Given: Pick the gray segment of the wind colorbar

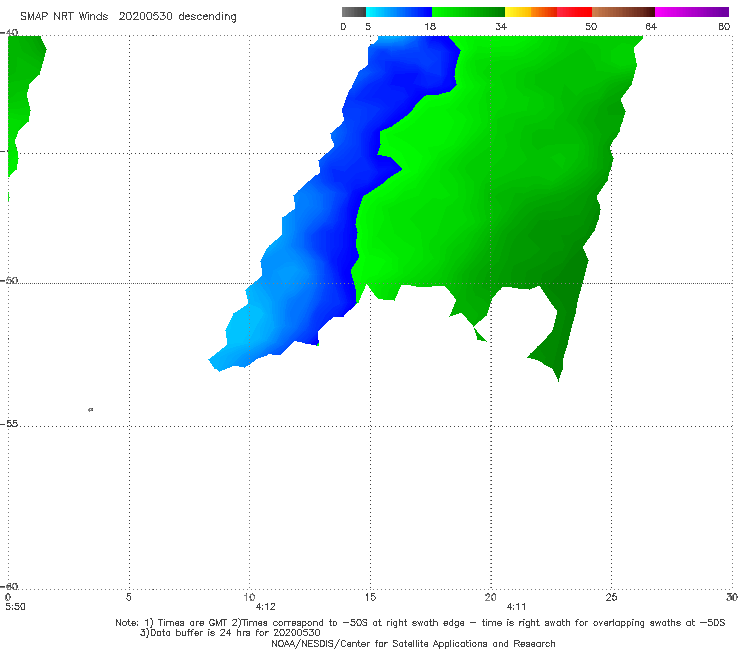Looking at the screenshot, I should tap(353, 12).
